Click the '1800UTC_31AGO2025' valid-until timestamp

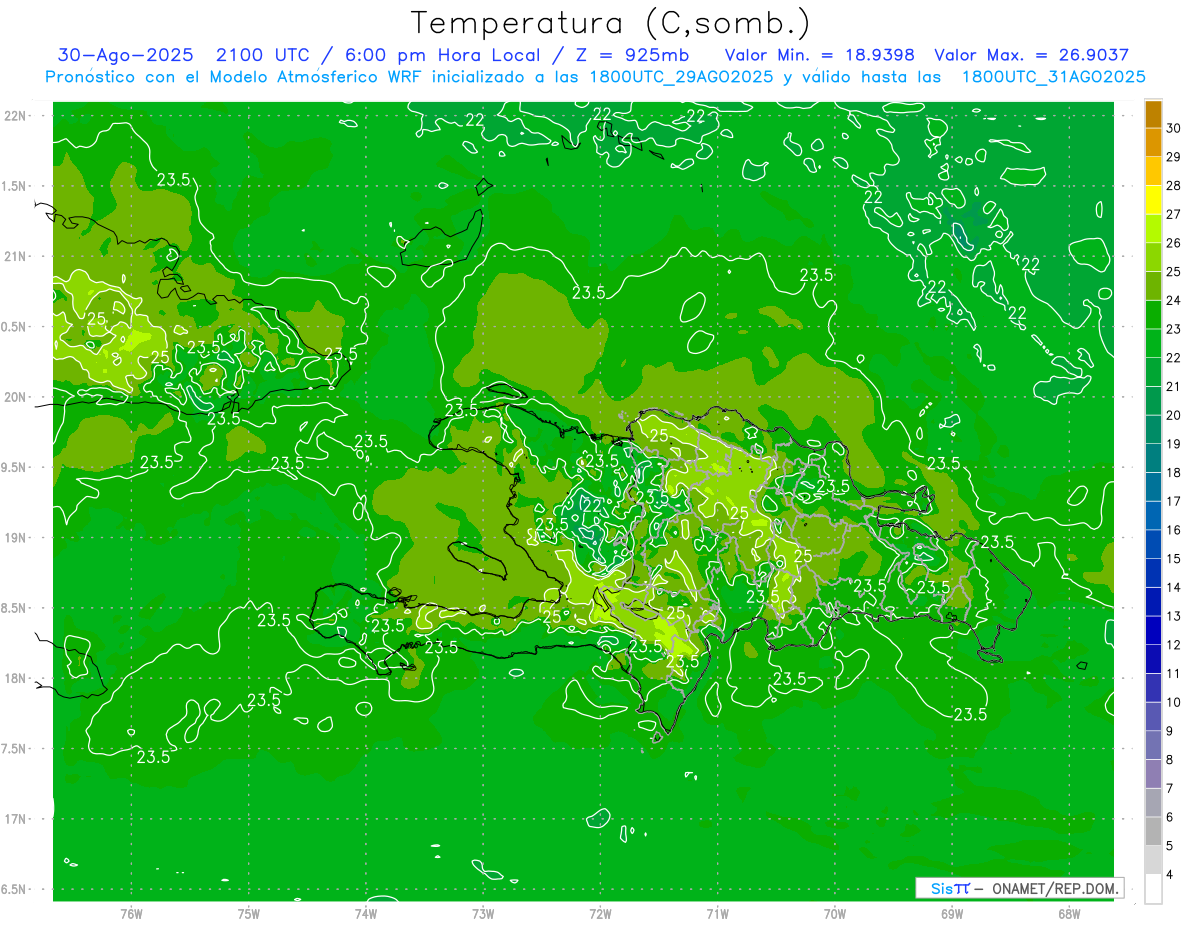pyautogui.click(x=1053, y=77)
